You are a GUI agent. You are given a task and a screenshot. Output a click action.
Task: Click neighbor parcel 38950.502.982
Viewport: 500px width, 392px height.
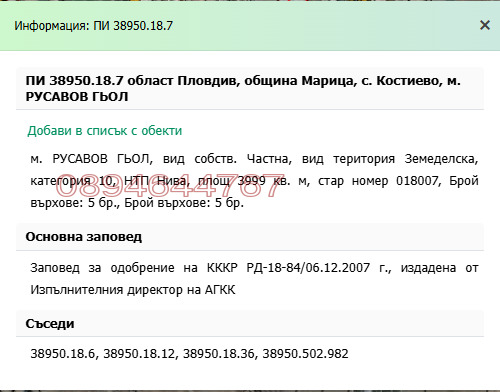tap(305, 353)
